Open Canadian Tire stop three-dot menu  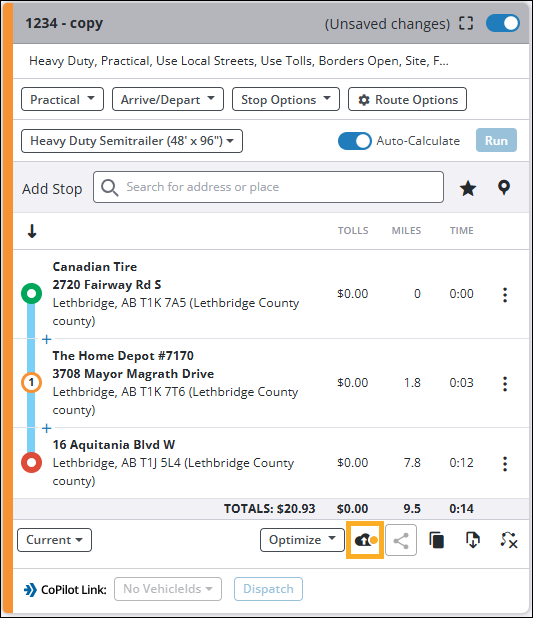click(x=505, y=294)
